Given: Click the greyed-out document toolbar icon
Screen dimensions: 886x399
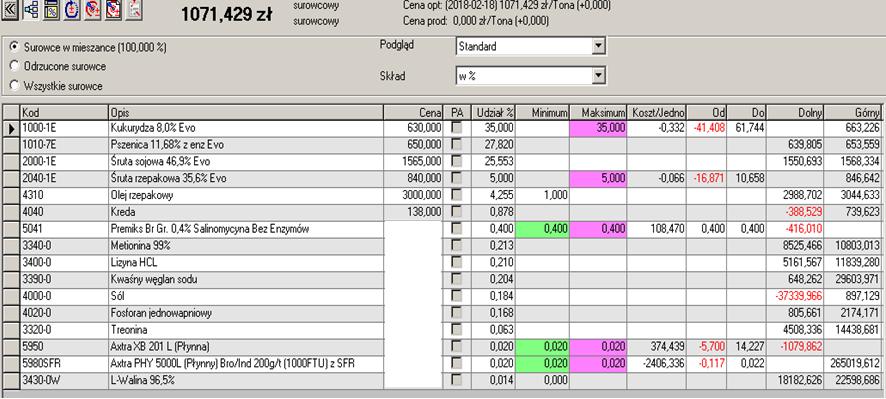Looking at the screenshot, I should click(134, 10).
